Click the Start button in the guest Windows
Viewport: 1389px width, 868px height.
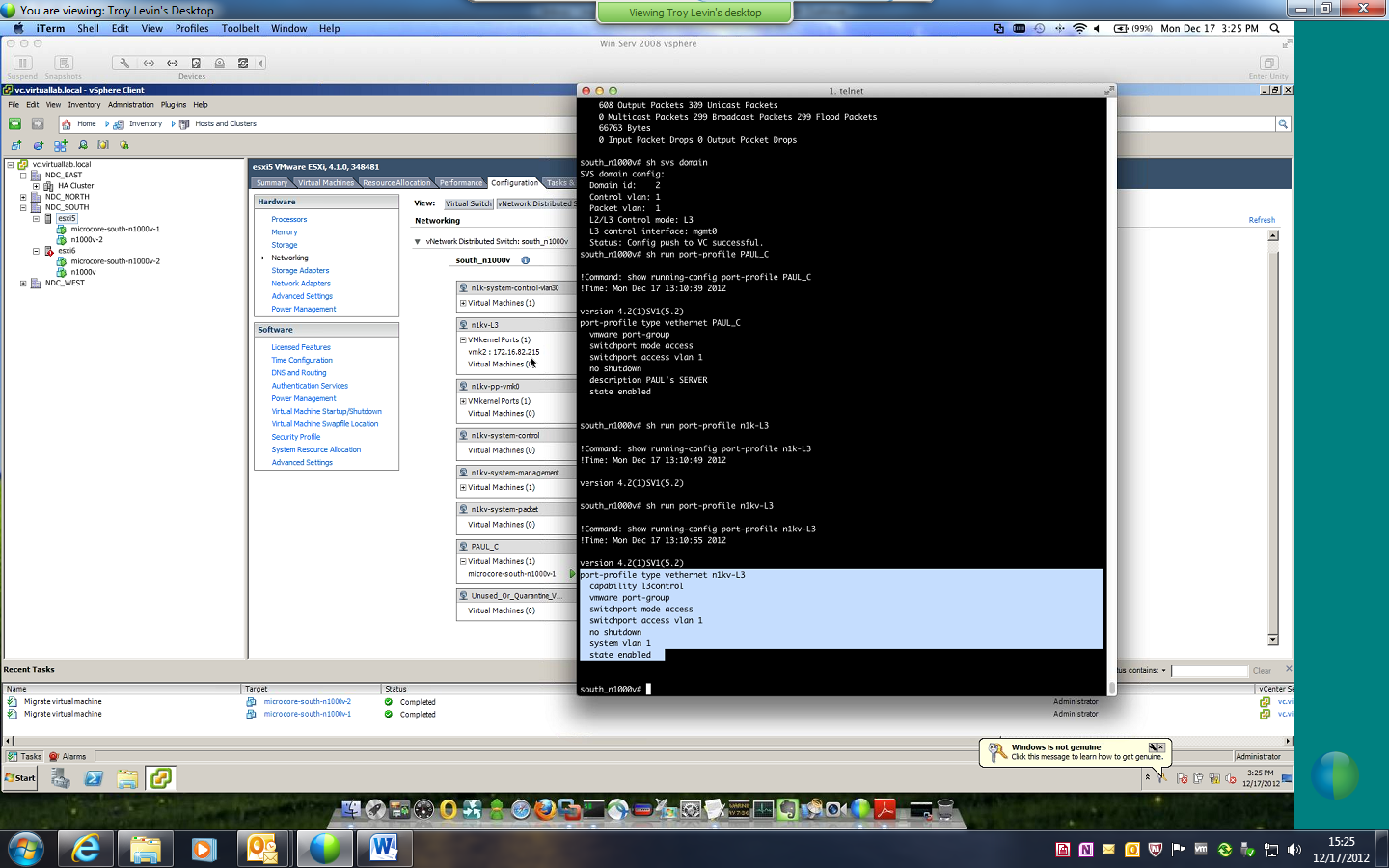point(20,778)
